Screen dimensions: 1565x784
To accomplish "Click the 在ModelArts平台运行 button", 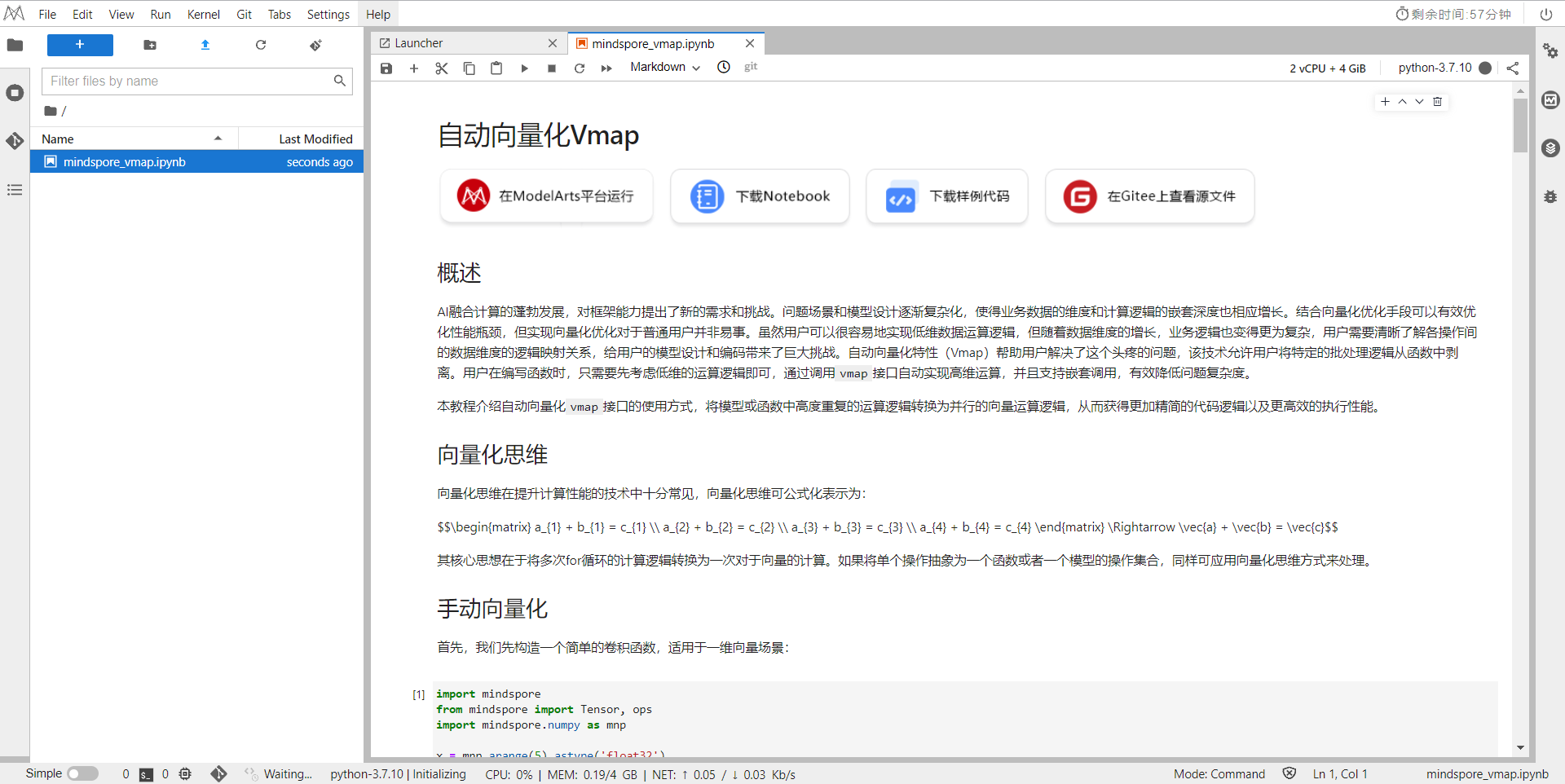I will point(546,196).
